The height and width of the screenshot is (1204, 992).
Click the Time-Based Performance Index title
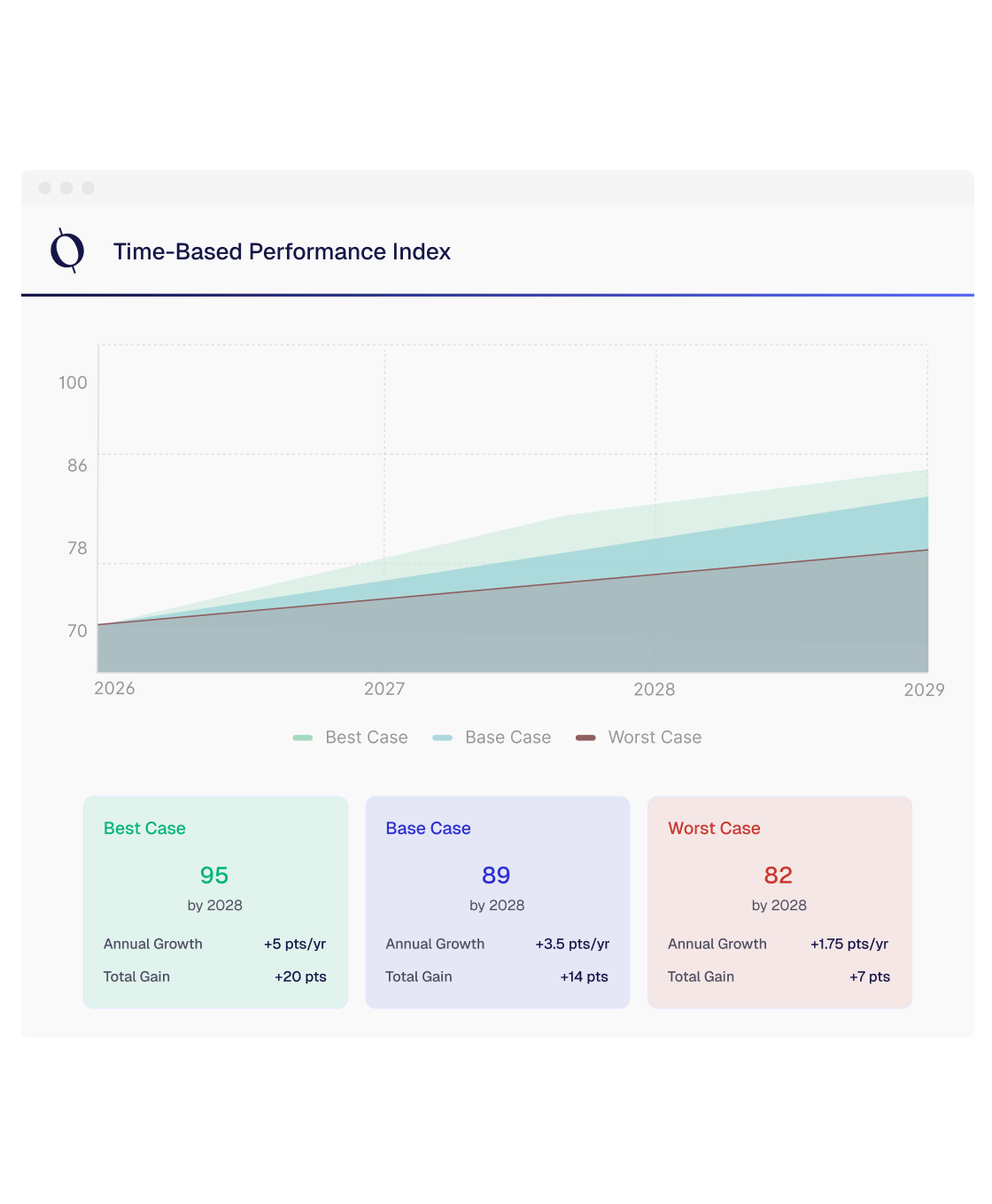282,252
